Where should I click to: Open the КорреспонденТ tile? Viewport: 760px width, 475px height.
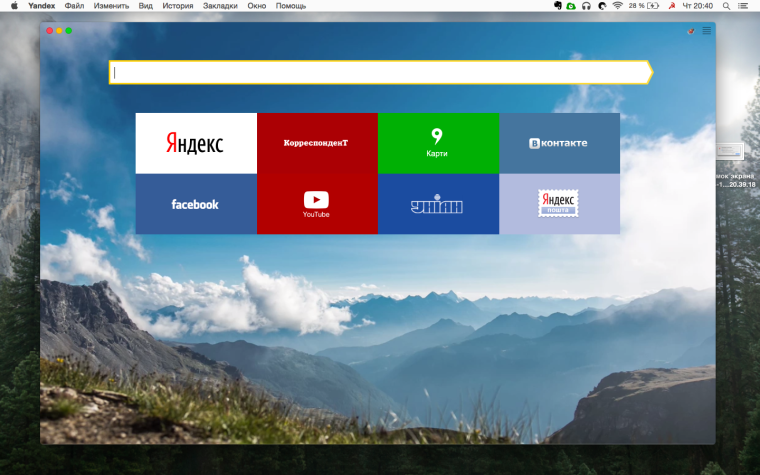317,143
